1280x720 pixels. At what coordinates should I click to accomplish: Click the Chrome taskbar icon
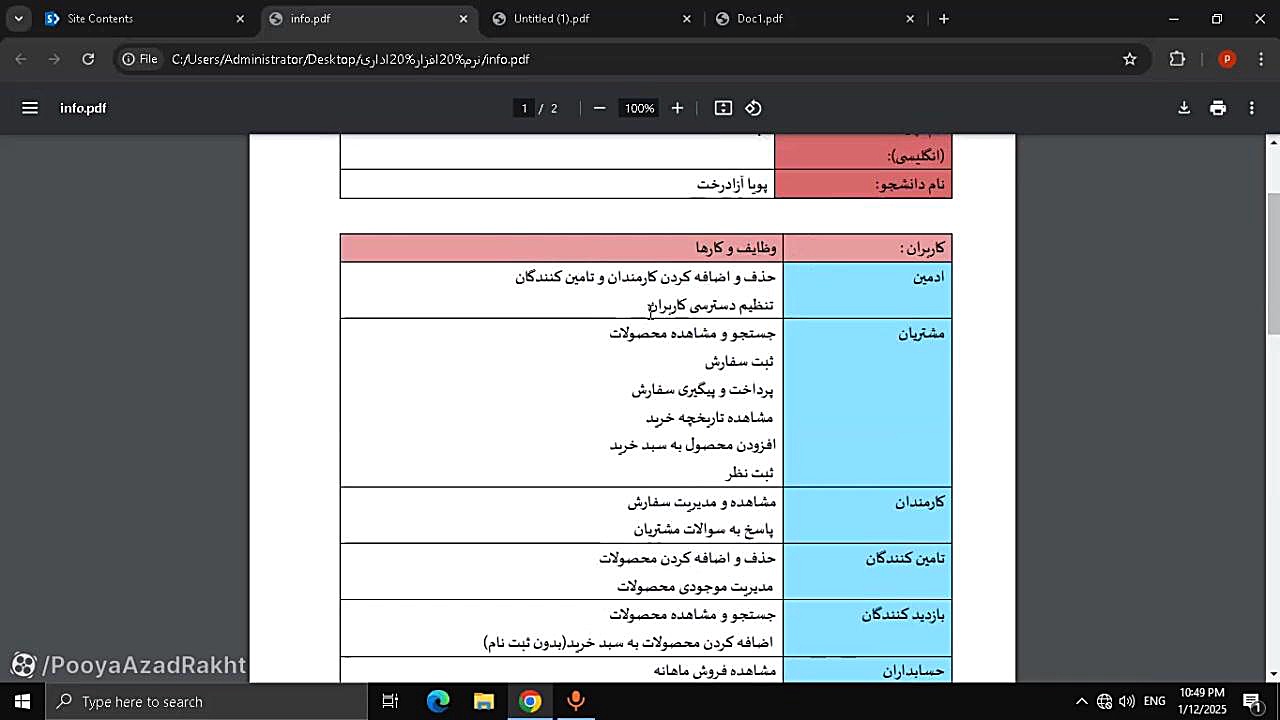pyautogui.click(x=530, y=701)
